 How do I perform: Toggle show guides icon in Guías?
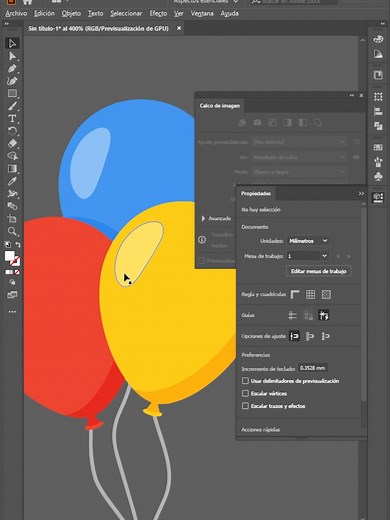coord(292,315)
